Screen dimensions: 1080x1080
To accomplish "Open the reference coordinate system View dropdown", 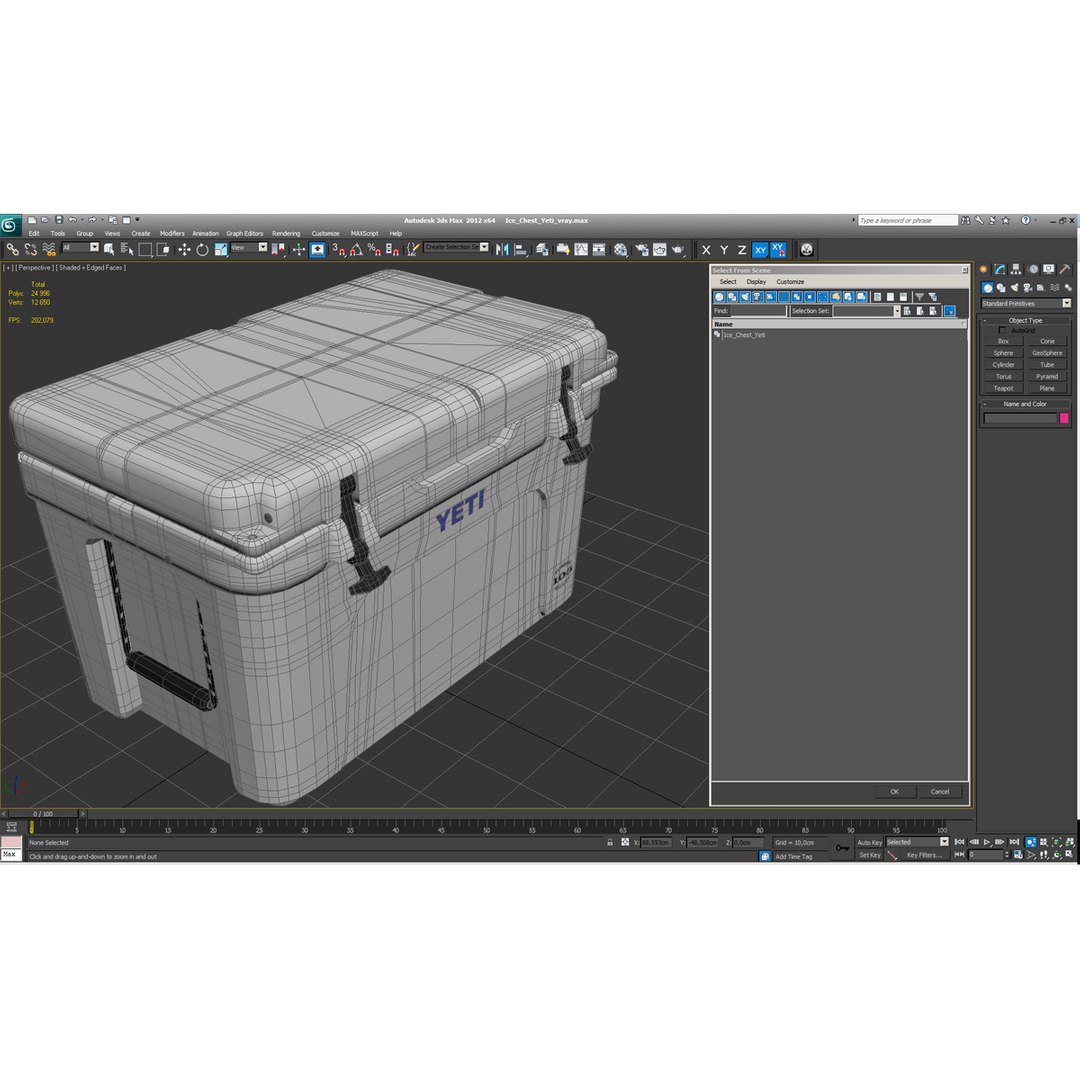I will [249, 247].
